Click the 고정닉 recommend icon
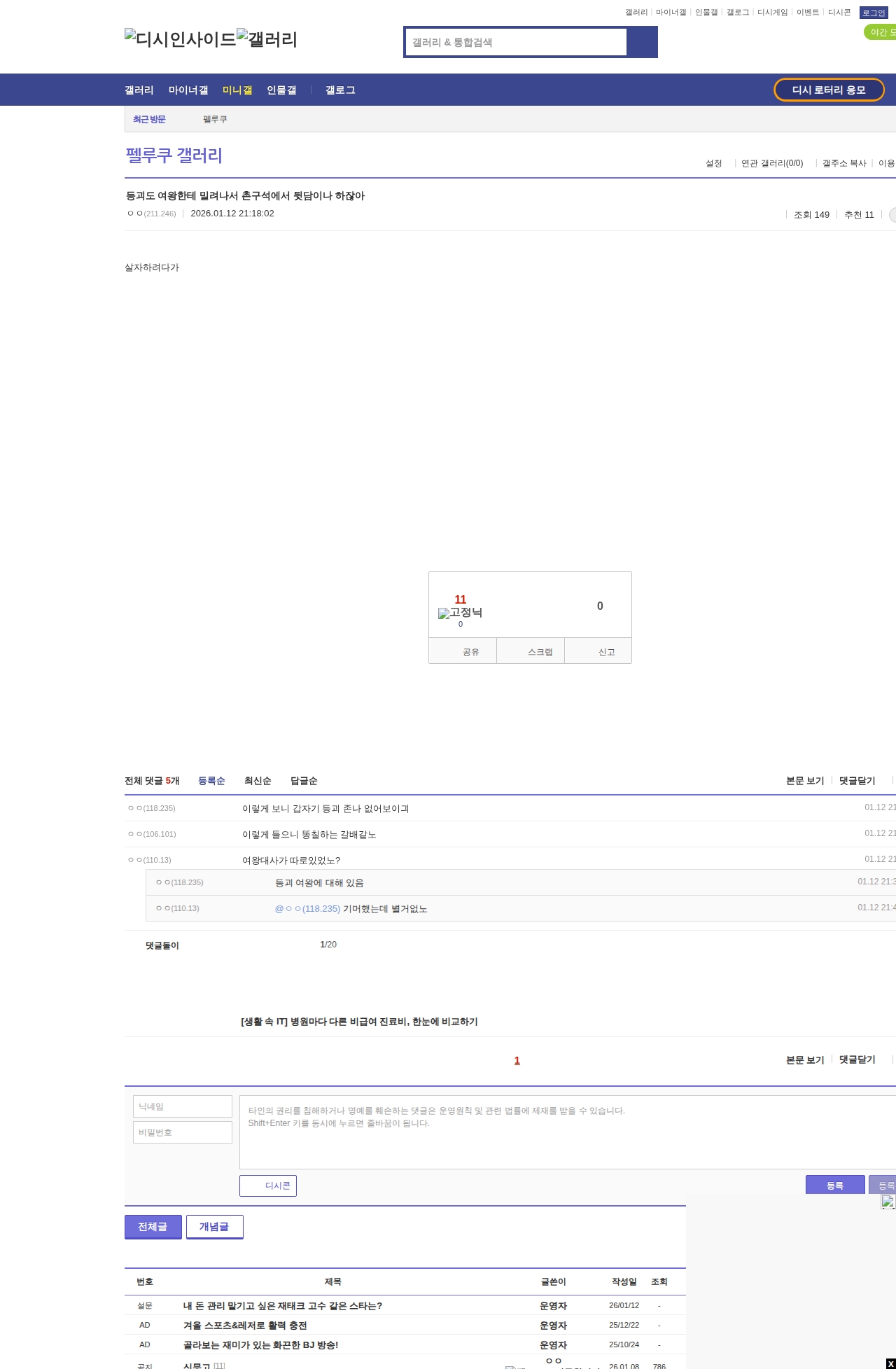The height and width of the screenshot is (1369, 896). point(460,613)
